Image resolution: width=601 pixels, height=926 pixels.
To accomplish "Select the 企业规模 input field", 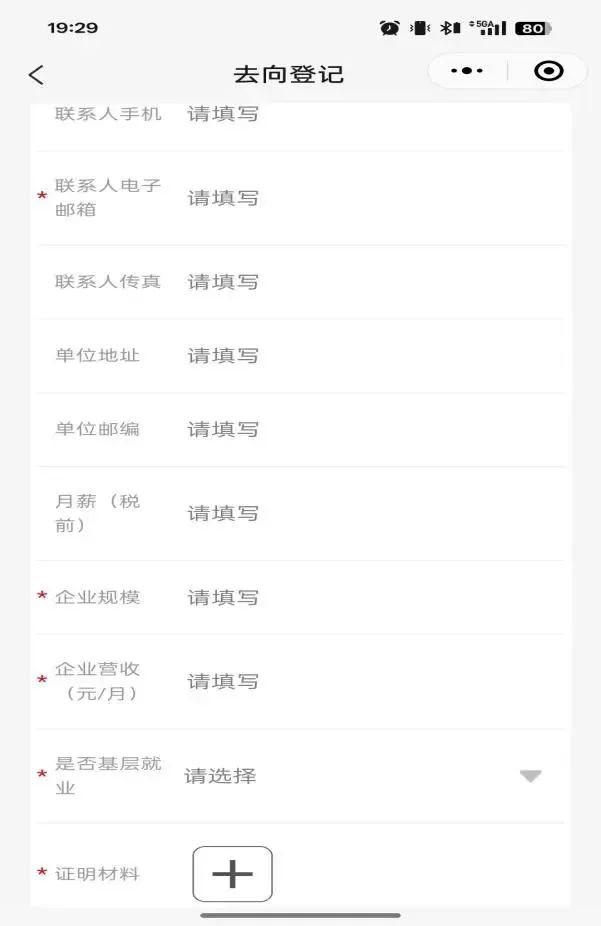I will [x=372, y=598].
